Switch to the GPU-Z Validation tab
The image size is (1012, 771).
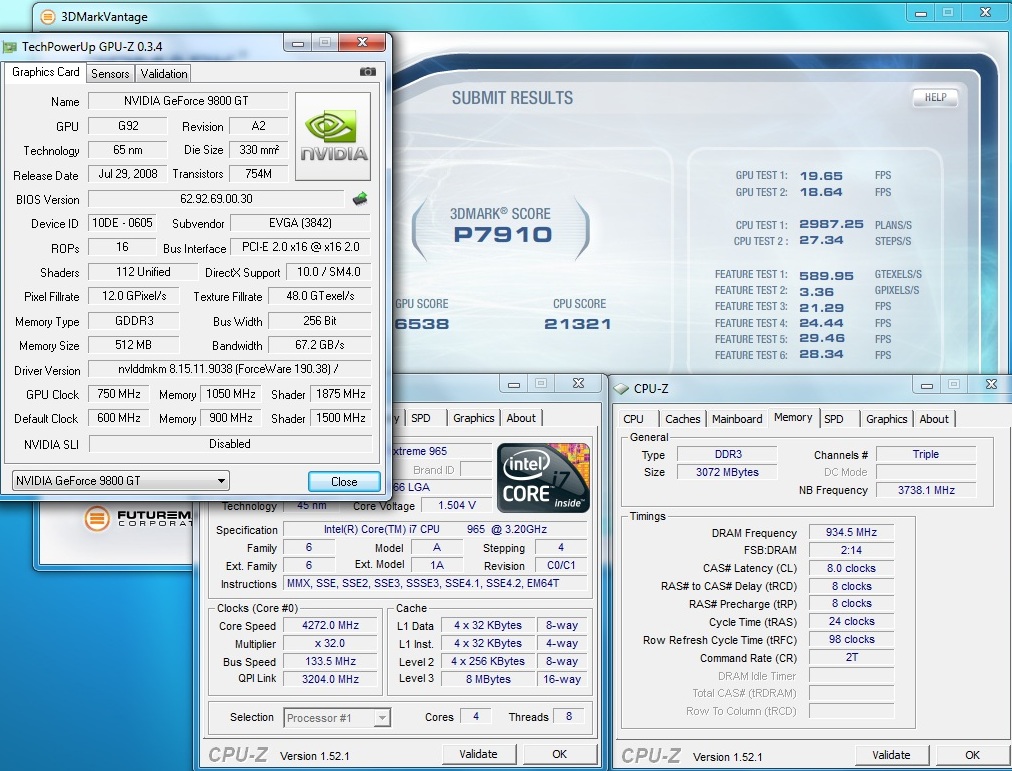[x=164, y=74]
